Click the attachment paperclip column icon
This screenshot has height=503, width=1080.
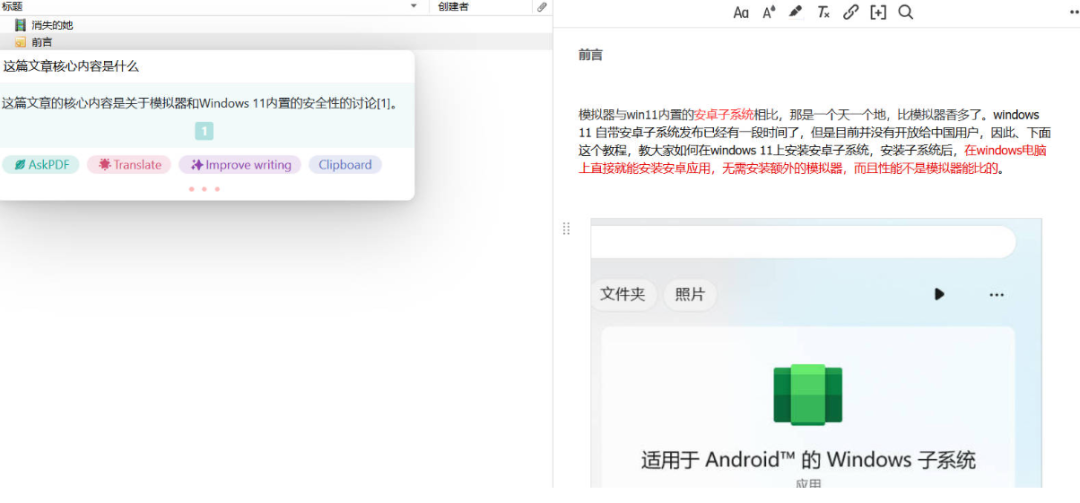coord(542,7)
